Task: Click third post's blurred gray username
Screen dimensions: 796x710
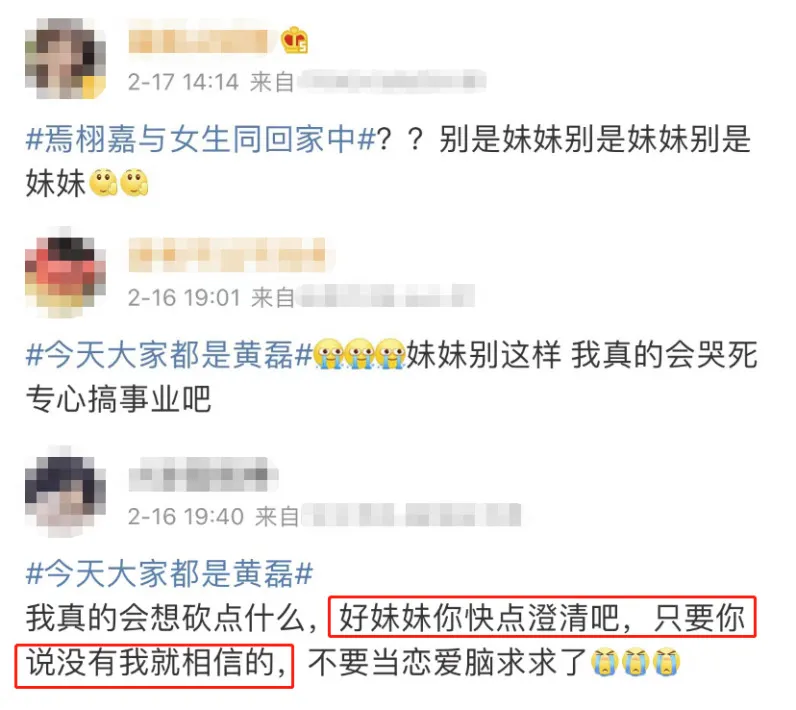Action: coord(203,474)
